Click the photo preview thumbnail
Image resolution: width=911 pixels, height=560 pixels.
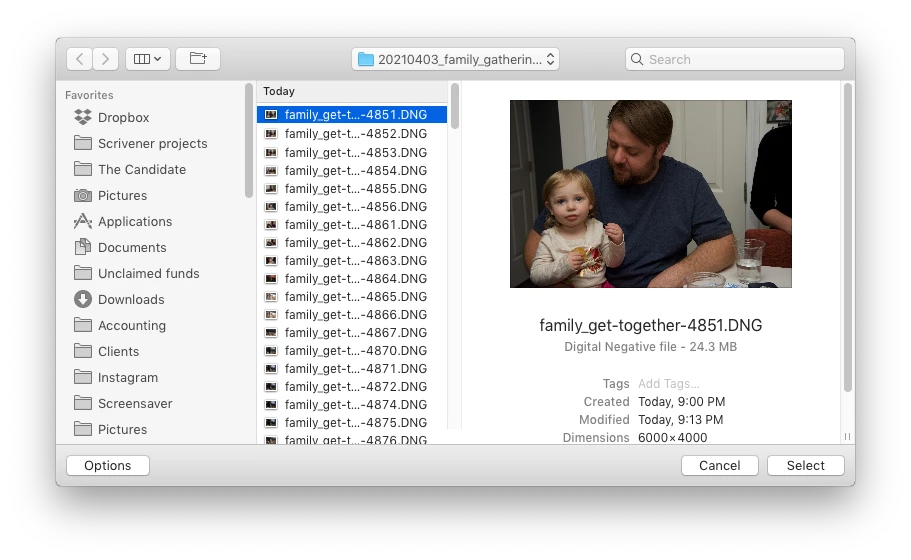coord(651,194)
